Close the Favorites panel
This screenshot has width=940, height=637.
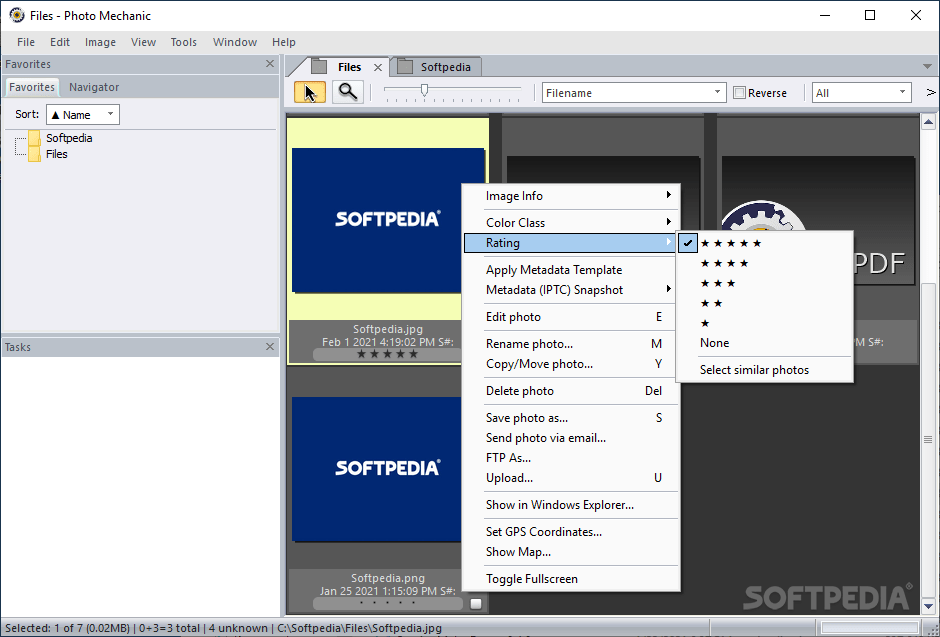[x=270, y=64]
